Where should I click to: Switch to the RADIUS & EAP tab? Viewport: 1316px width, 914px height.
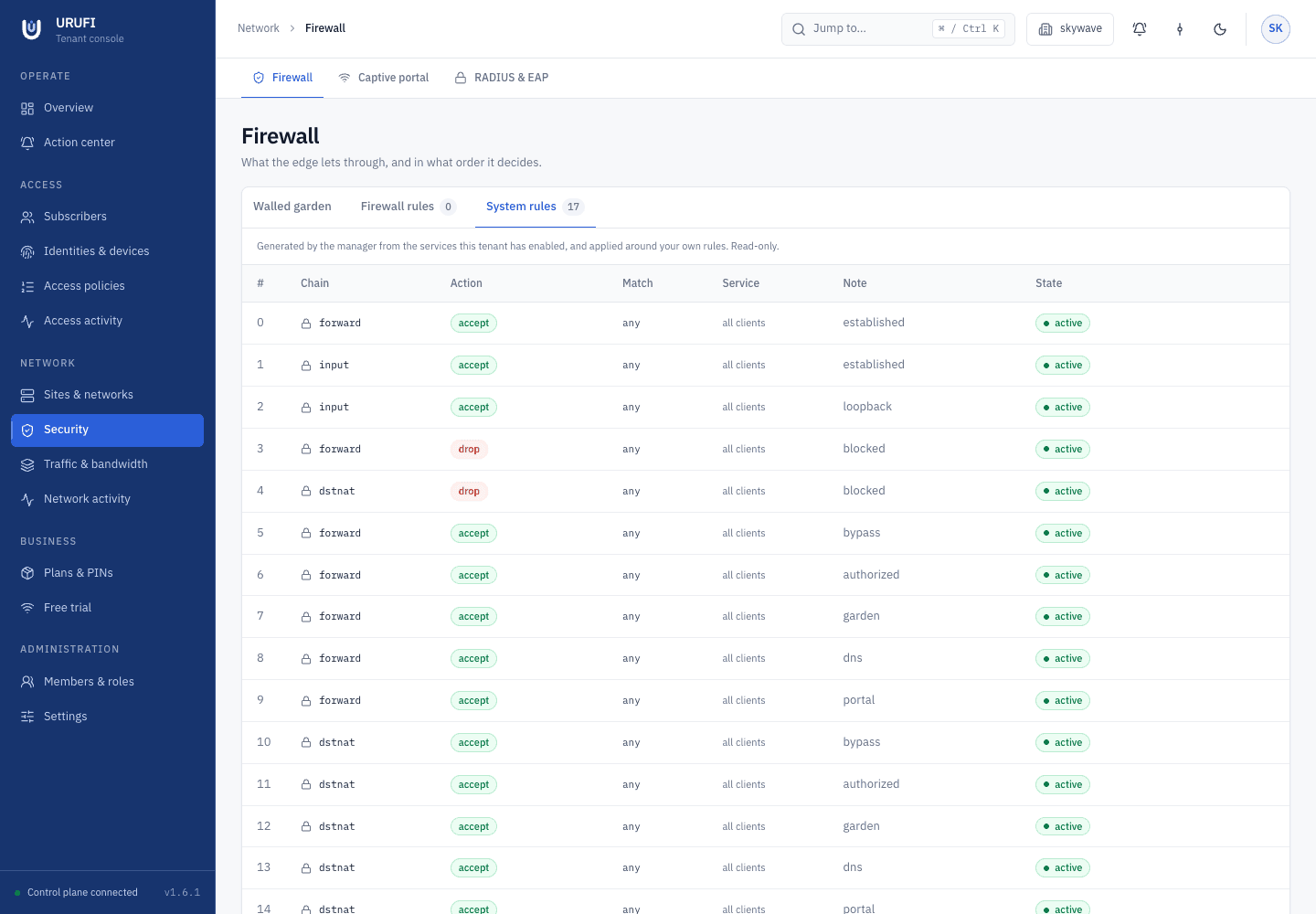502,78
